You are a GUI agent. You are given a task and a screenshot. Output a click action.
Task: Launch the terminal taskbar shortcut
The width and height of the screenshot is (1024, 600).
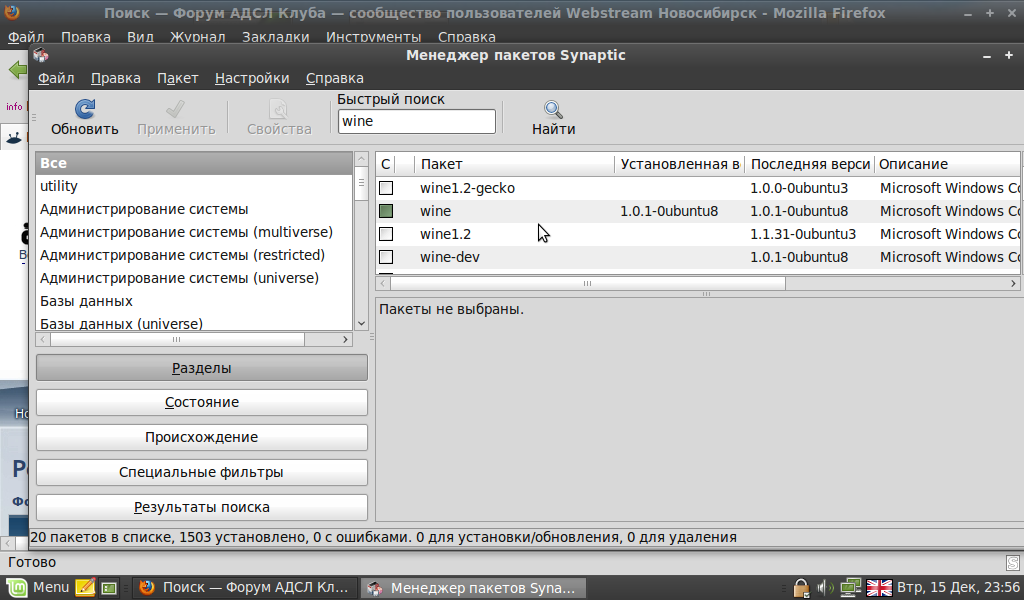[x=108, y=588]
